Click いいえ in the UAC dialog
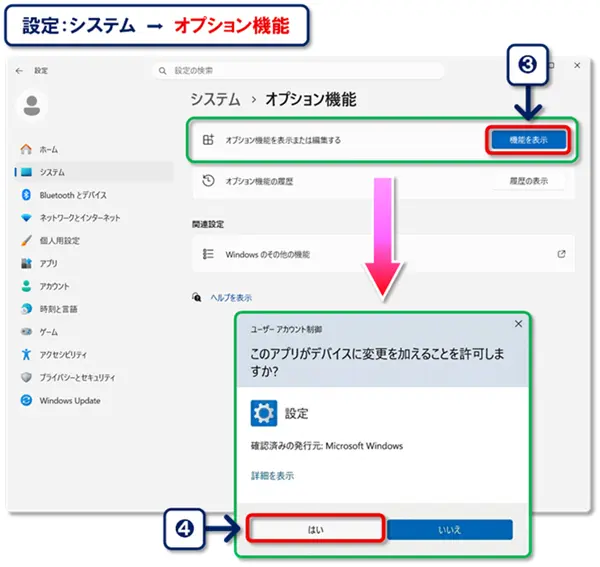This screenshot has height=567, width=600. 450,530
